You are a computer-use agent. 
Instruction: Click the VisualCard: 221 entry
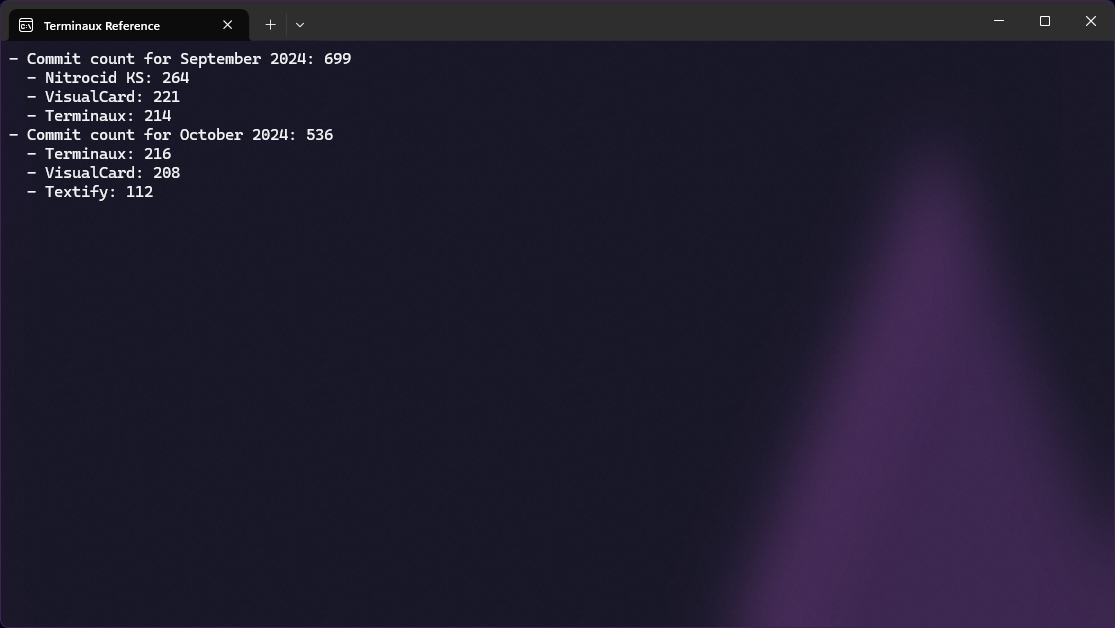104,97
